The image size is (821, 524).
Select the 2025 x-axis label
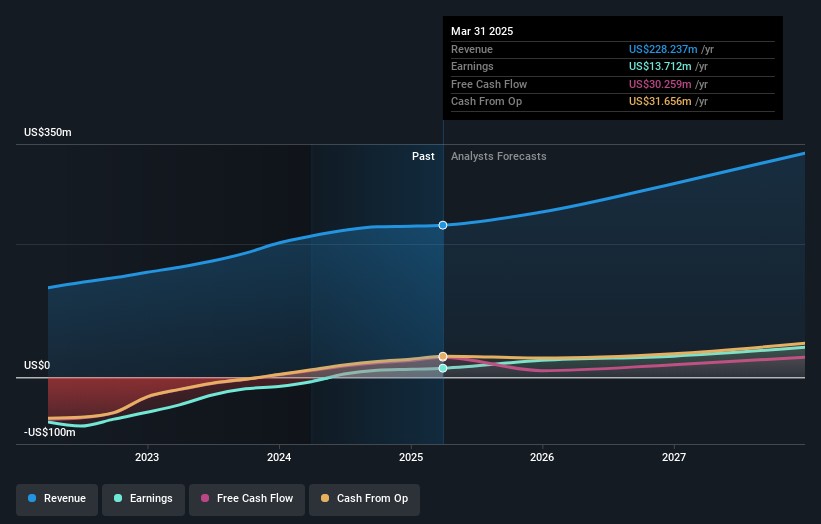pos(410,458)
